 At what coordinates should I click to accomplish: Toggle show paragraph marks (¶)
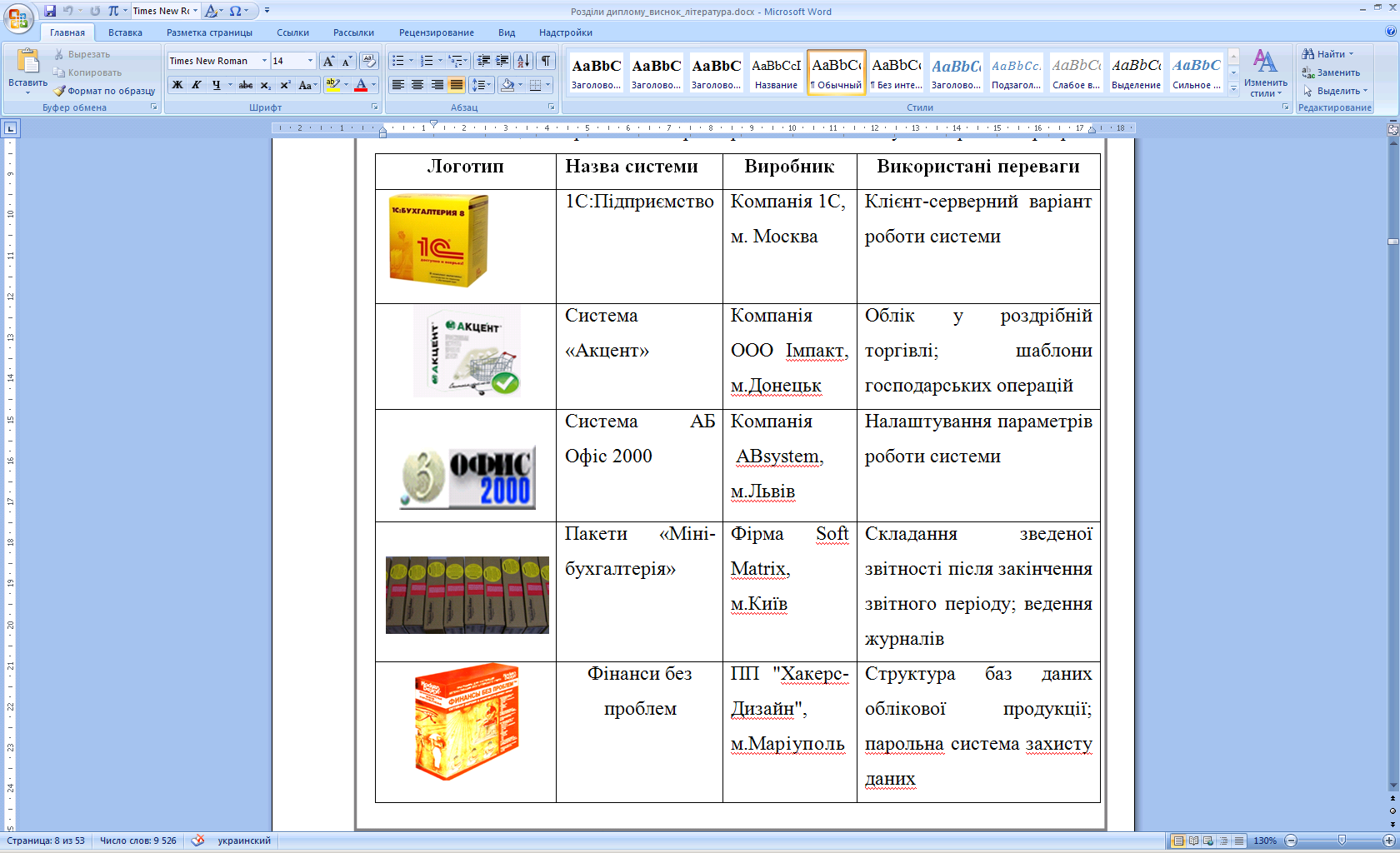[x=546, y=61]
